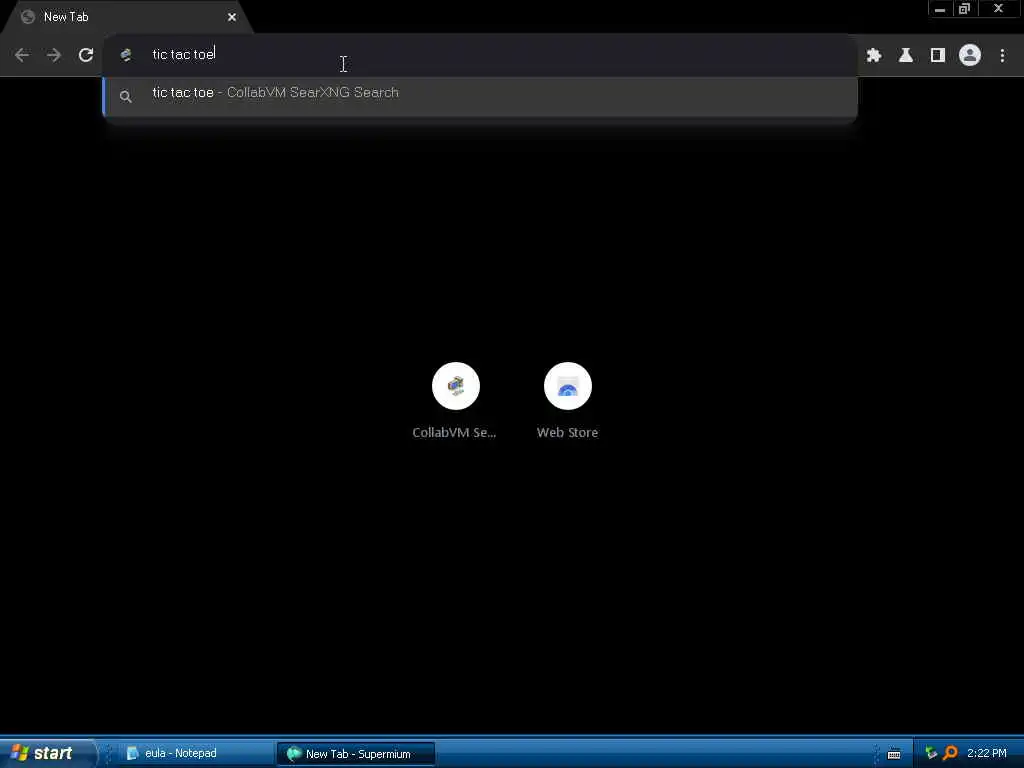Select the New Tab browser tab

coord(127,17)
